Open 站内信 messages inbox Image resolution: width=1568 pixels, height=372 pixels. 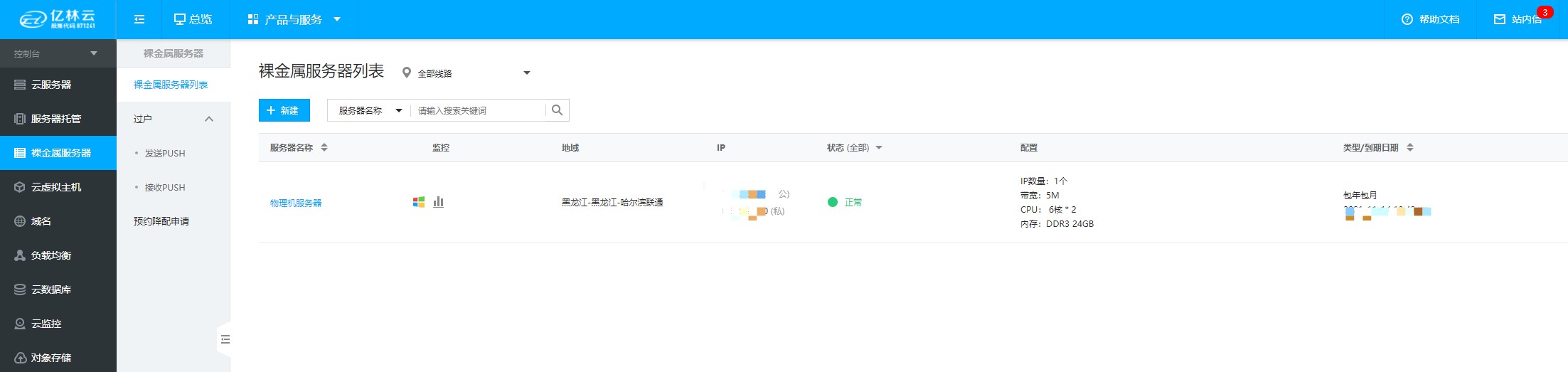click(1518, 19)
